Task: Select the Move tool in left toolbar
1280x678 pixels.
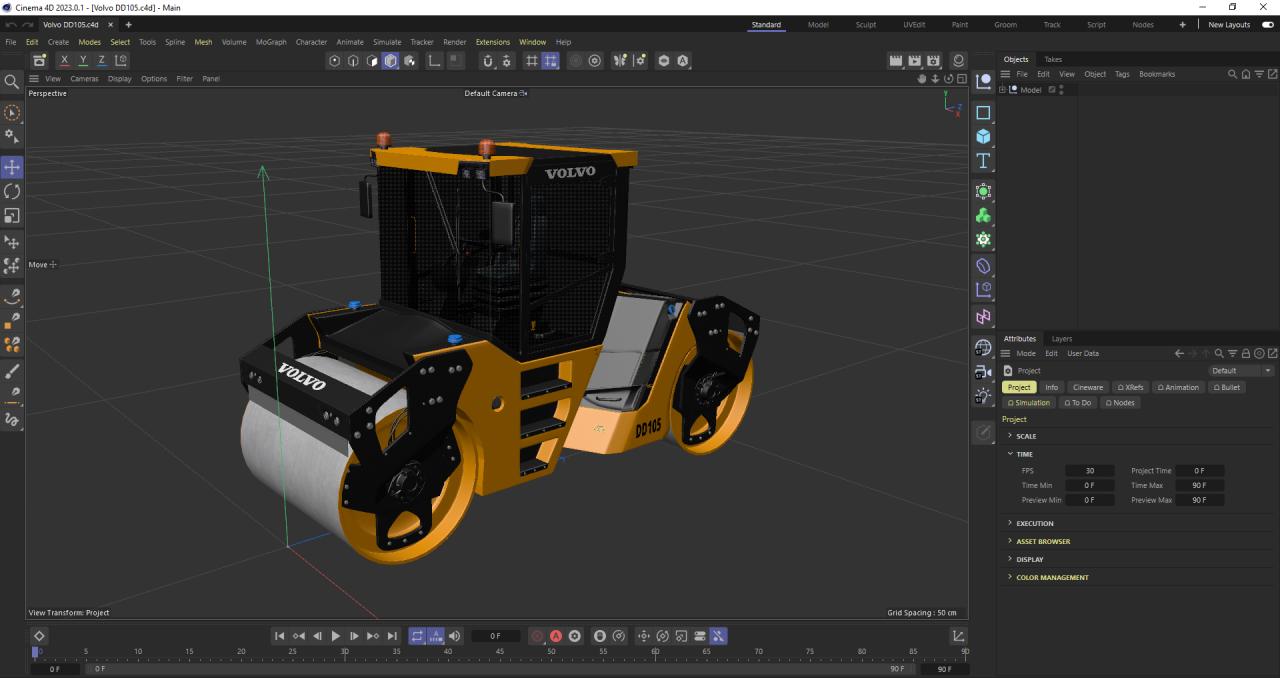Action: (12, 167)
